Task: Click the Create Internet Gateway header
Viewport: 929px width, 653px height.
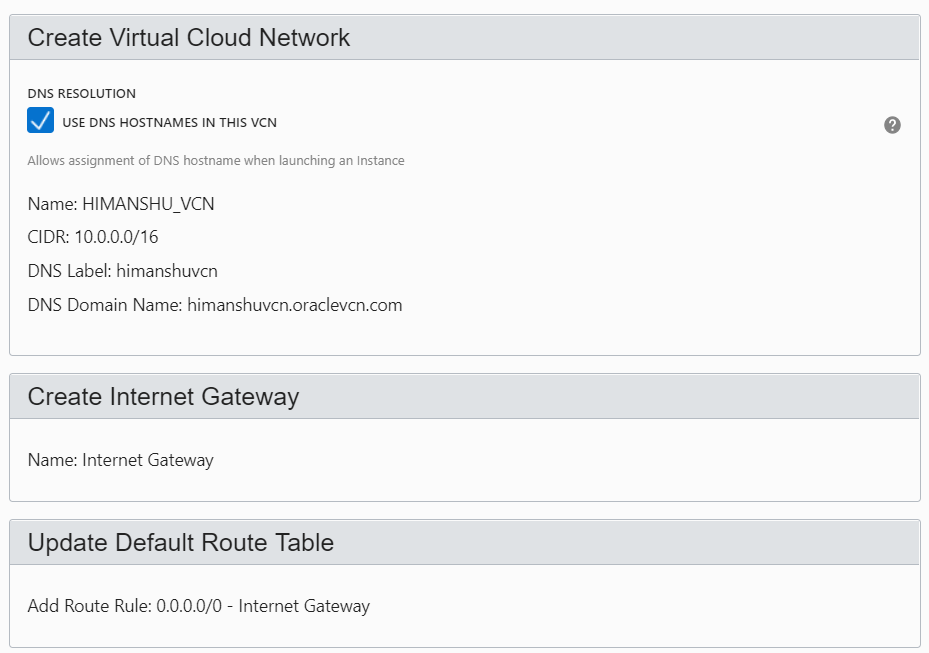Action: 164,396
